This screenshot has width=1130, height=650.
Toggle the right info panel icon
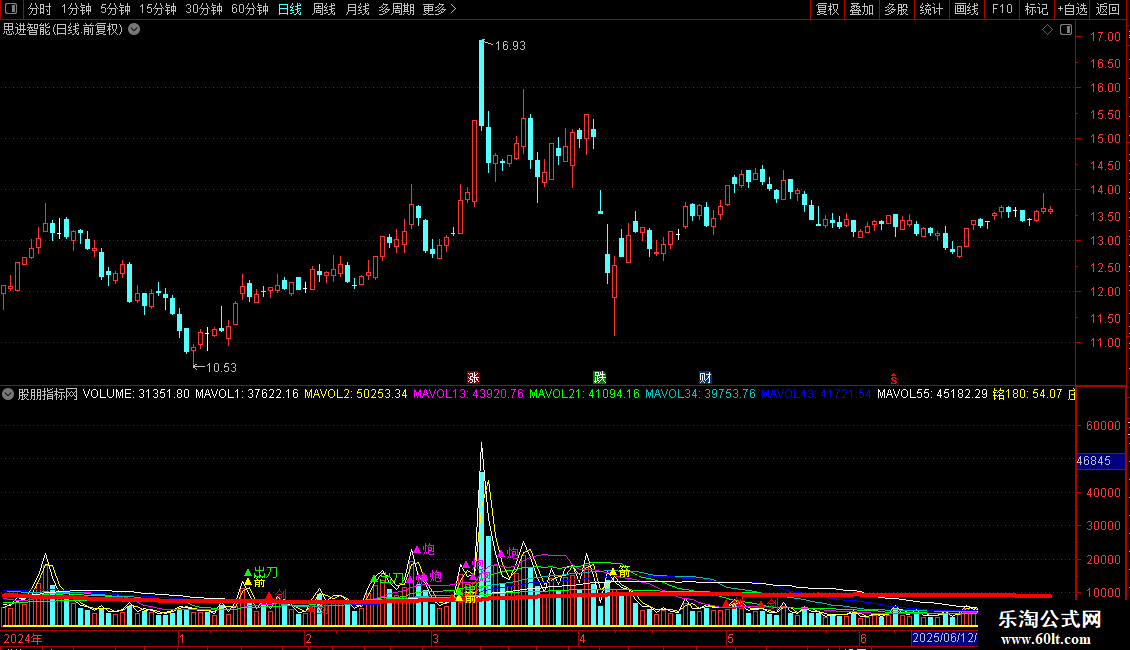(x=1066, y=30)
